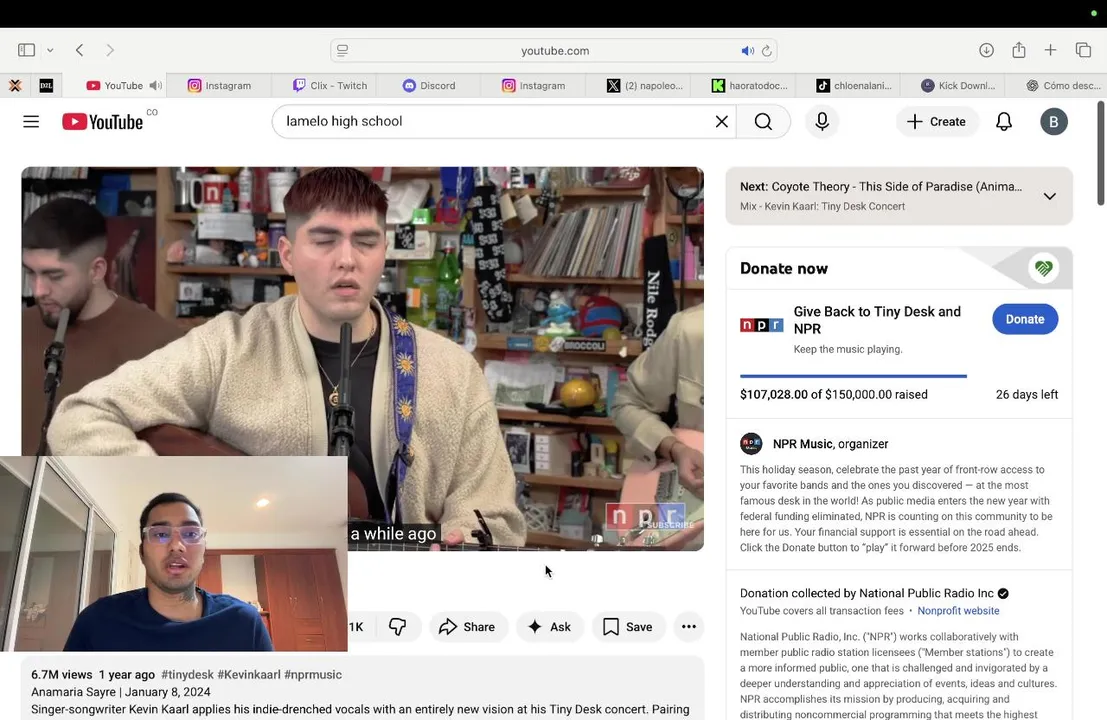Open a new tab with the plus
This screenshot has height=720, width=1107.
[1051, 49]
